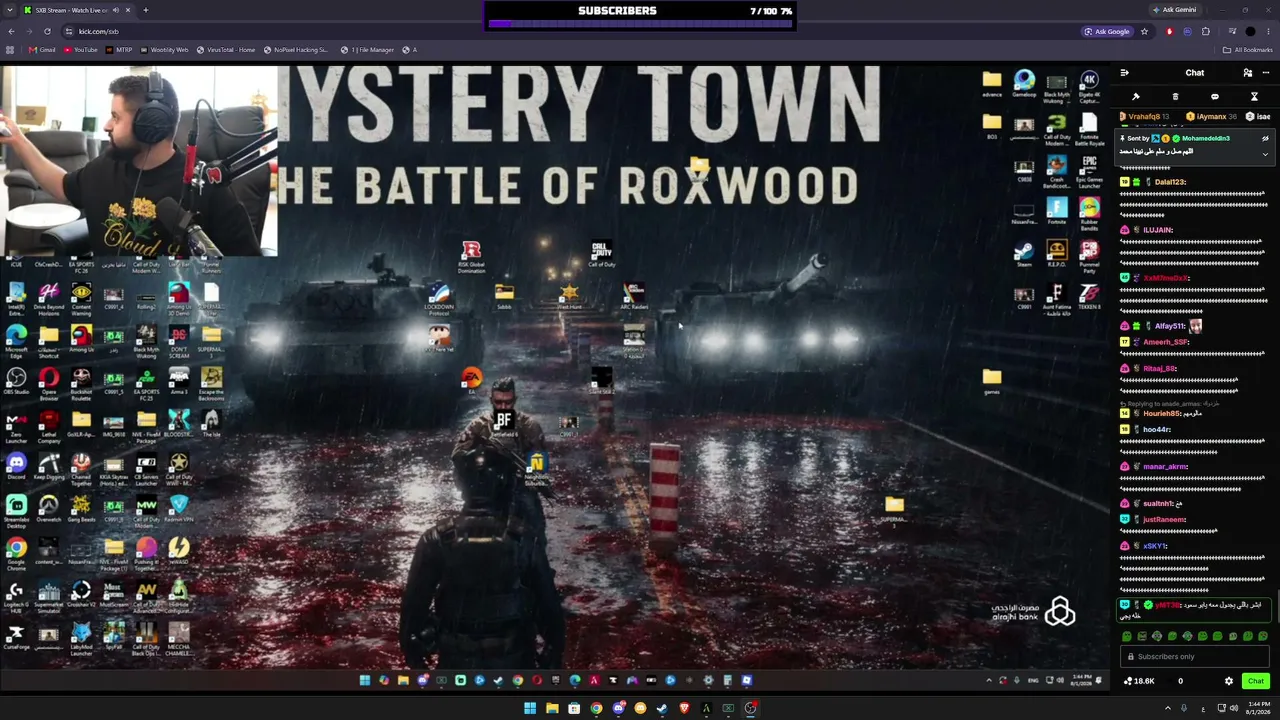This screenshot has height=720, width=1280.
Task: Click username Alfay511 in chat
Action: tap(1170, 326)
